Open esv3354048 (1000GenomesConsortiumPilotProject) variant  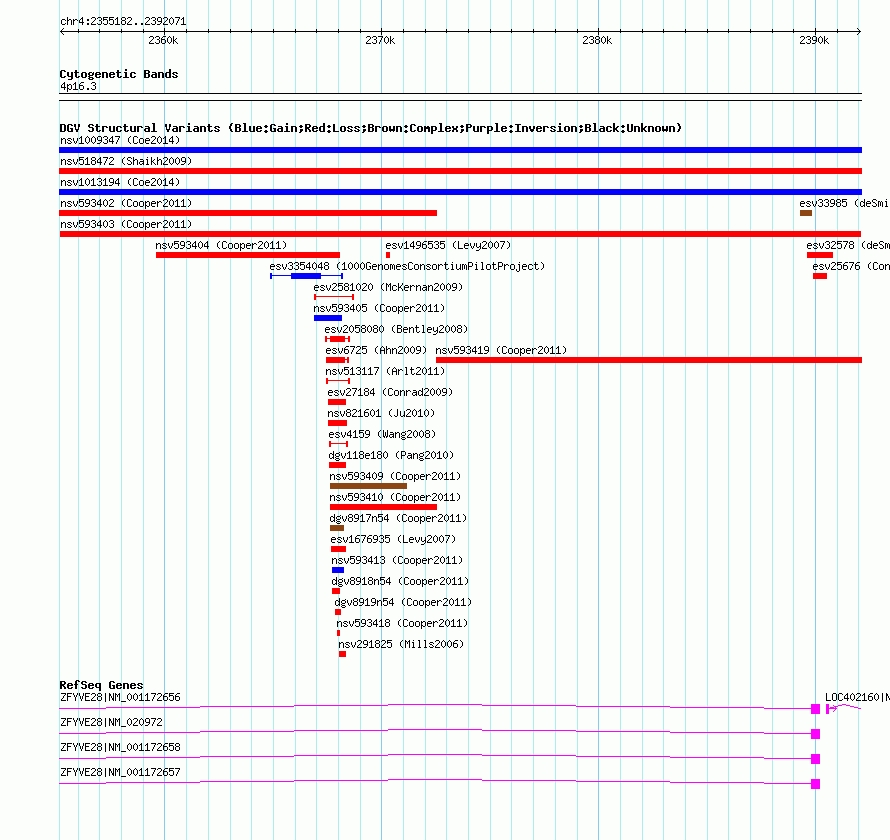(307, 276)
